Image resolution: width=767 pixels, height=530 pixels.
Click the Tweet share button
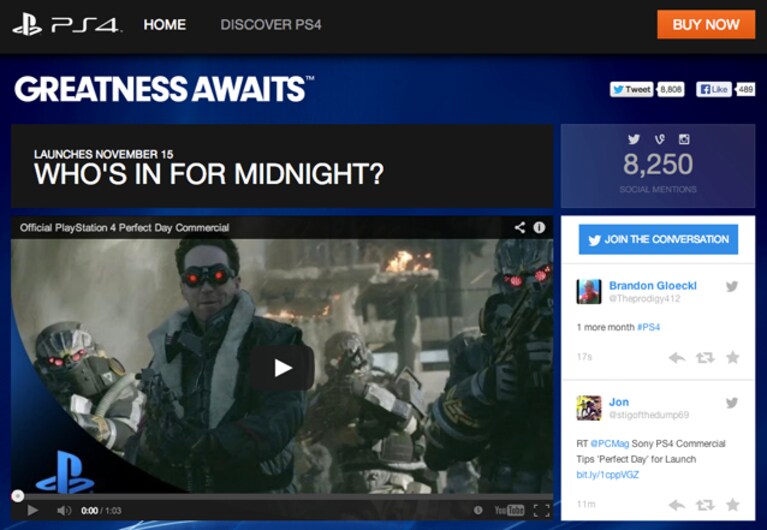tap(631, 89)
